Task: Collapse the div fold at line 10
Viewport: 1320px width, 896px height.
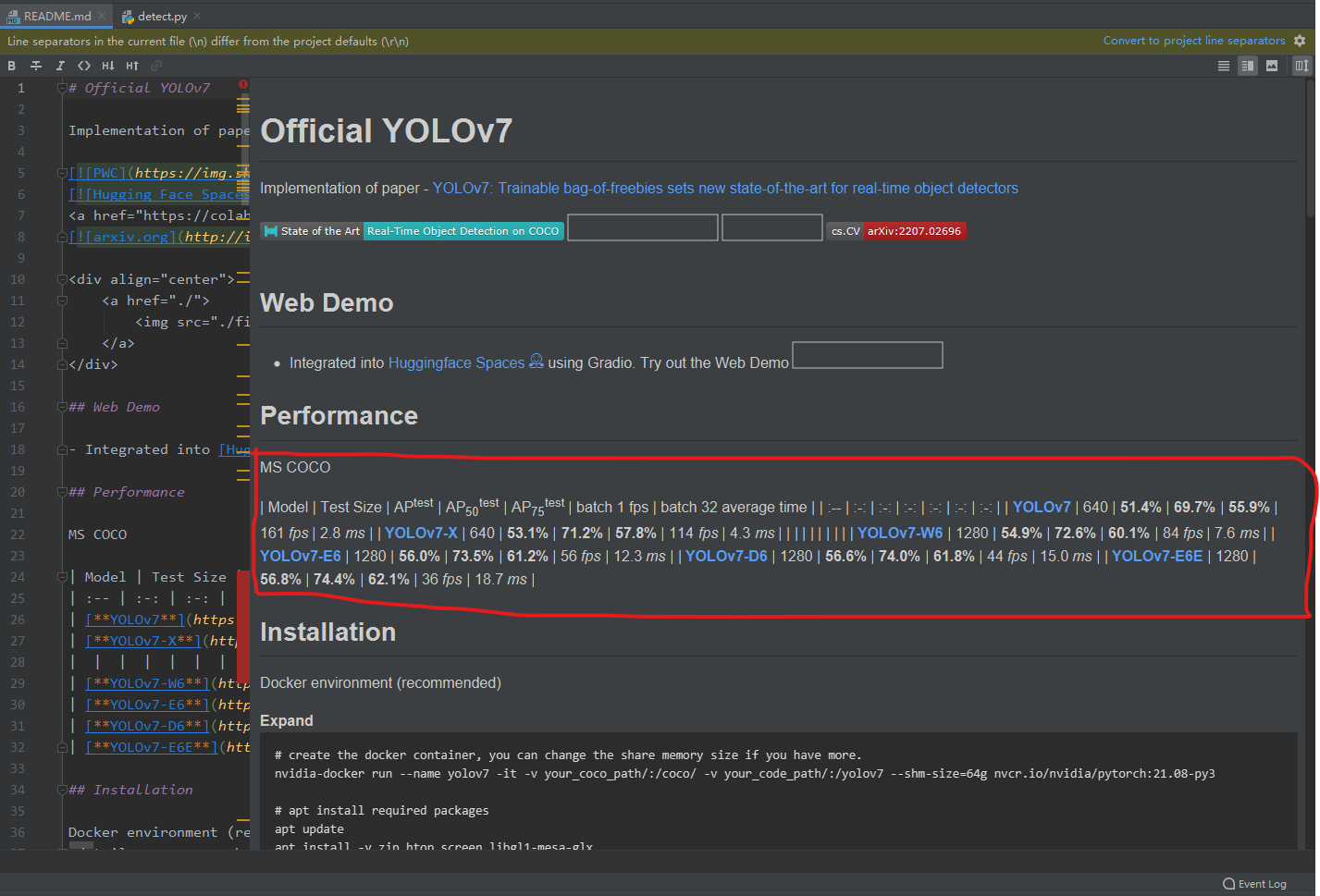Action: point(62,279)
